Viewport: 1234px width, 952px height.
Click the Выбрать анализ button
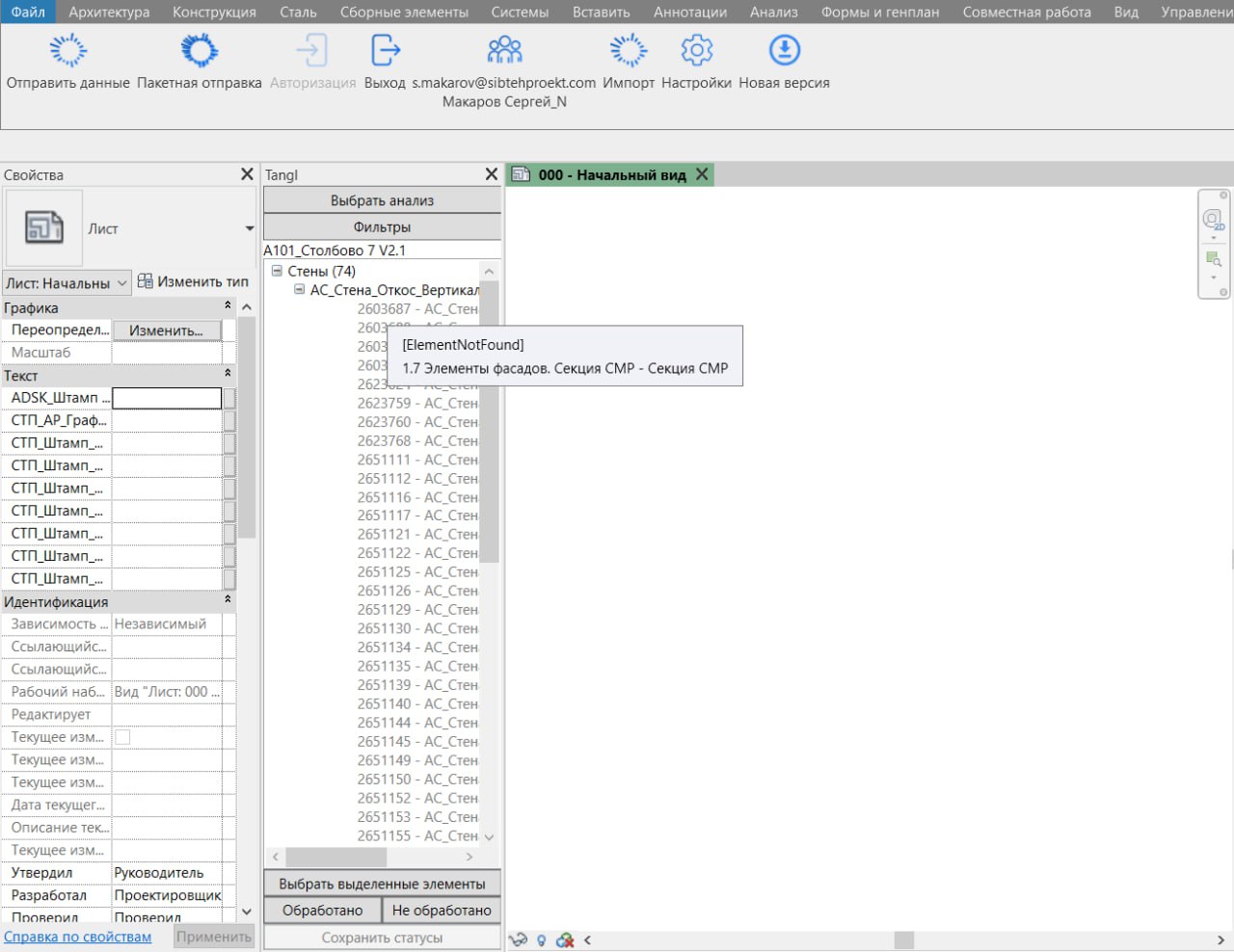coord(382,200)
